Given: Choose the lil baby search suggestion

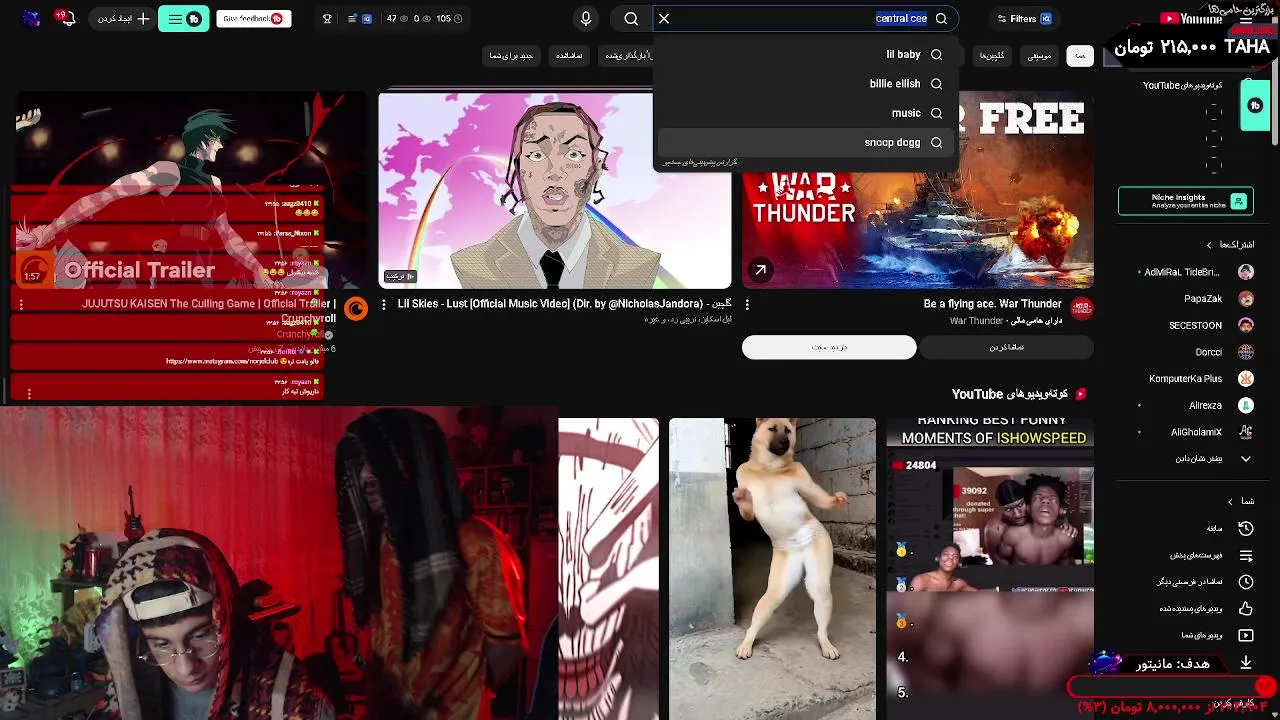Looking at the screenshot, I should point(805,55).
